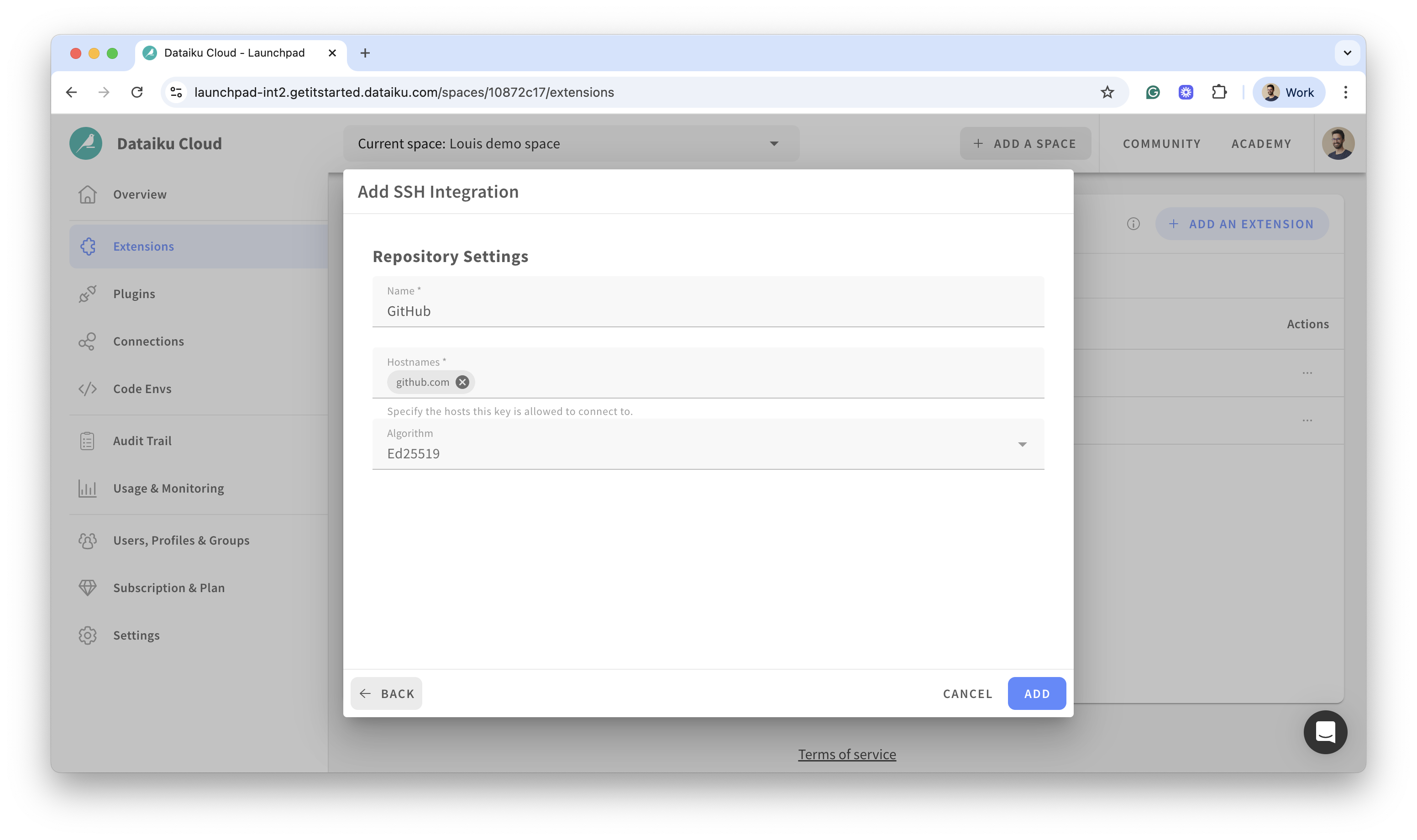Open a new browser tab
Viewport: 1417px width, 840px height.
(x=365, y=53)
